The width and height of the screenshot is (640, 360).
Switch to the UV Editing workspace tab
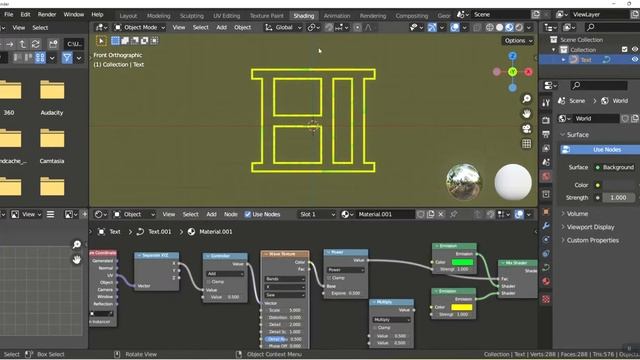coord(227,16)
